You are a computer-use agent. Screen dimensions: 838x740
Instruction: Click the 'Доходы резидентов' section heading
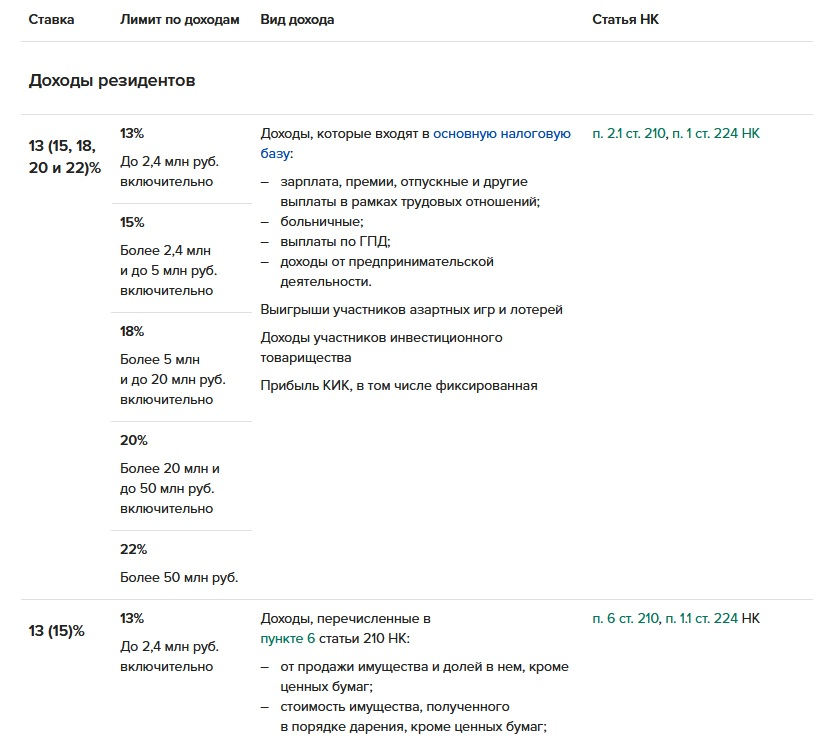coord(112,81)
